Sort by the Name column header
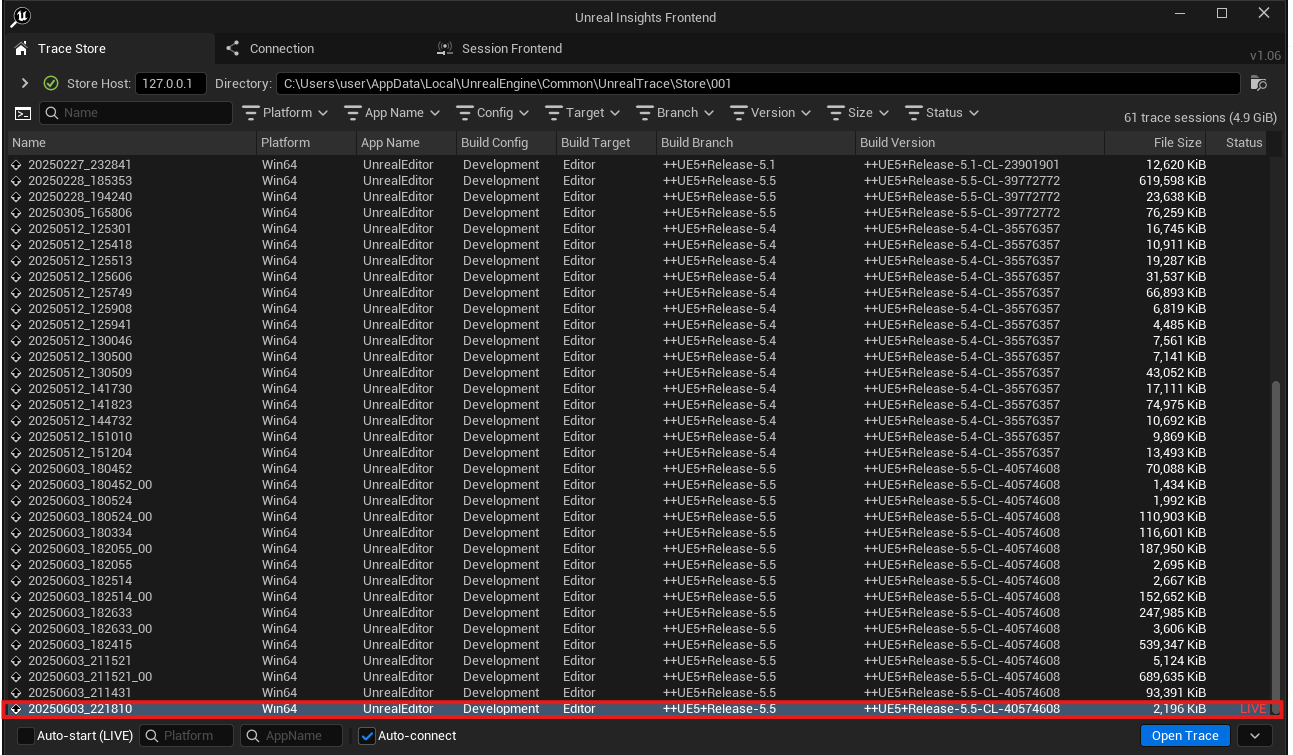The height and width of the screenshot is (755, 1293). pos(133,143)
